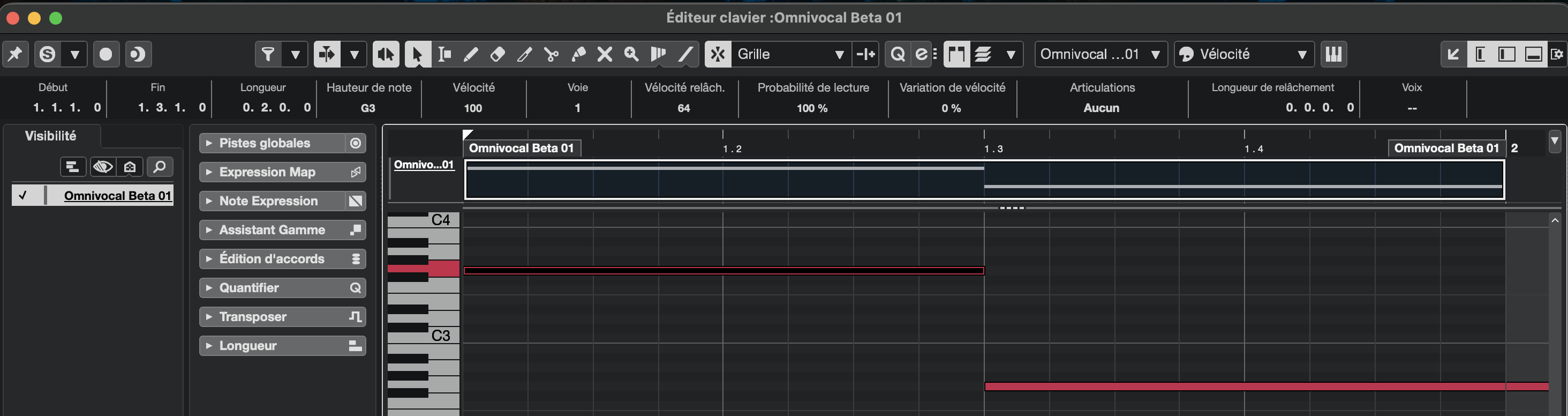Select the Mute X tool
This screenshot has height=416, width=1568.
point(605,54)
